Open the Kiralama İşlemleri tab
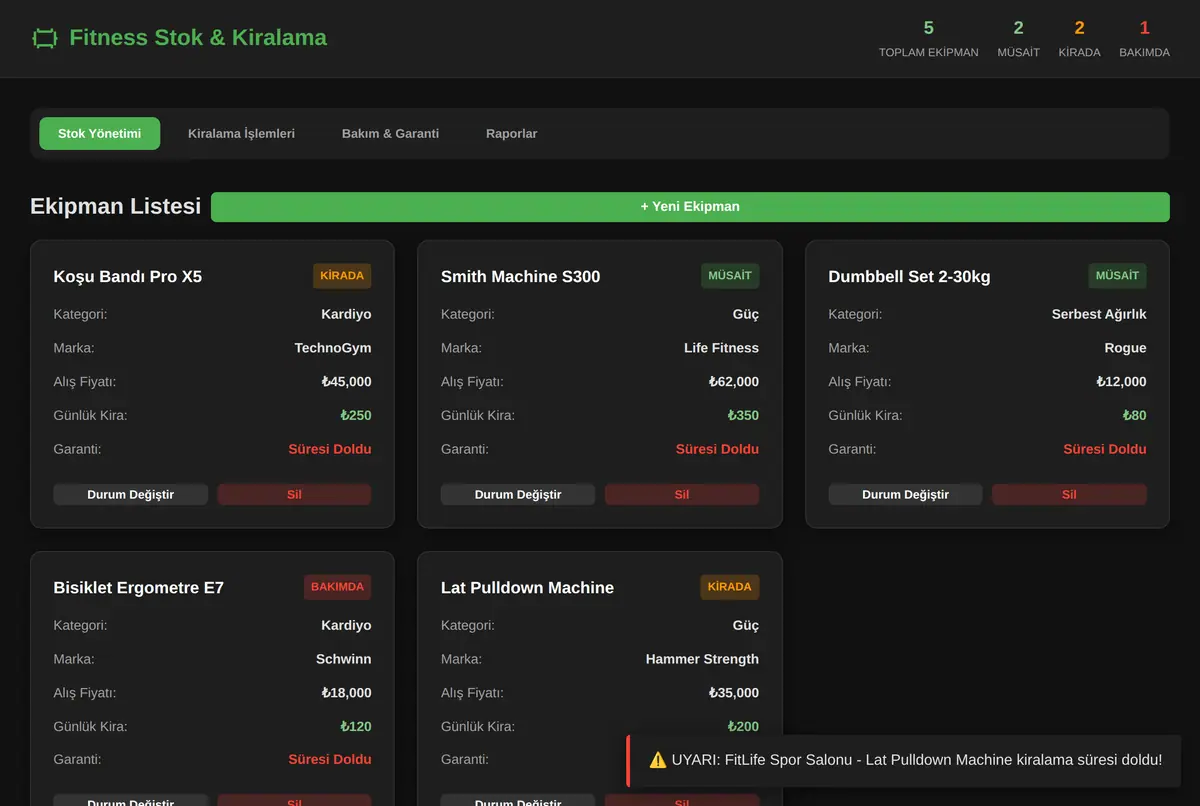Screen dimensions: 1200x806 click(x=241, y=133)
